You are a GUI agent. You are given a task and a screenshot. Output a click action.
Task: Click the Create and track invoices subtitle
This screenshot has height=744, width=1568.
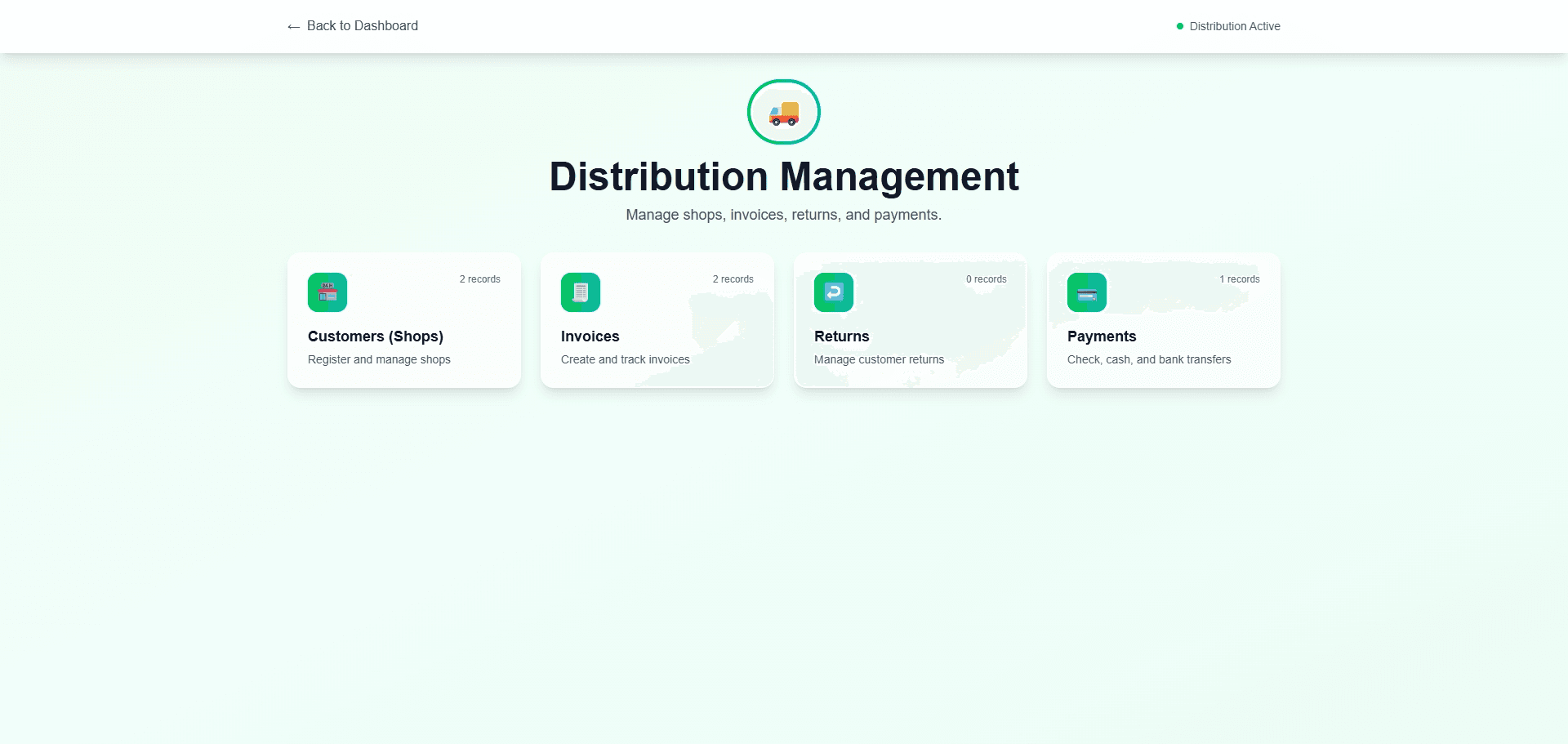(625, 359)
